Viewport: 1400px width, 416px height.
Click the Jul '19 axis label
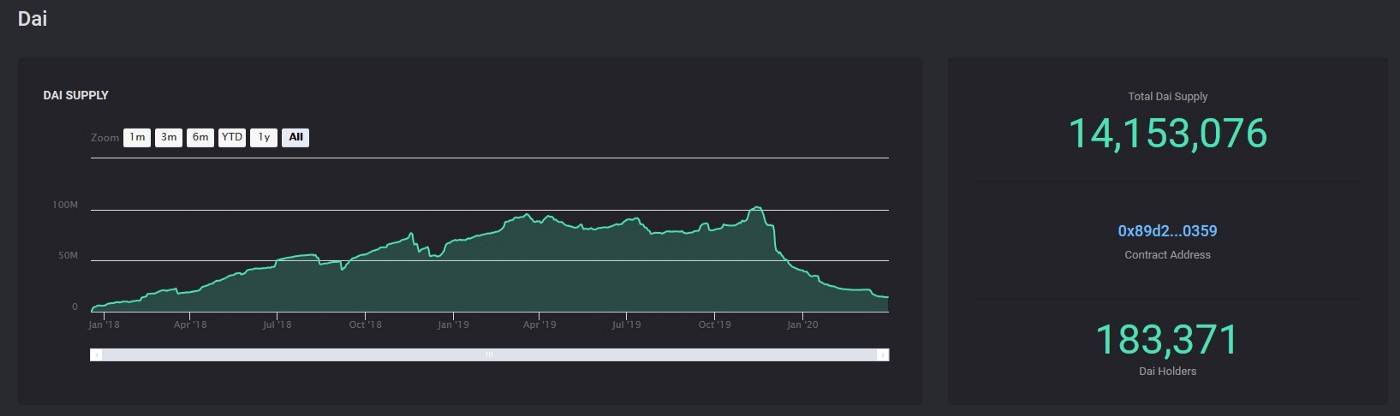(626, 324)
